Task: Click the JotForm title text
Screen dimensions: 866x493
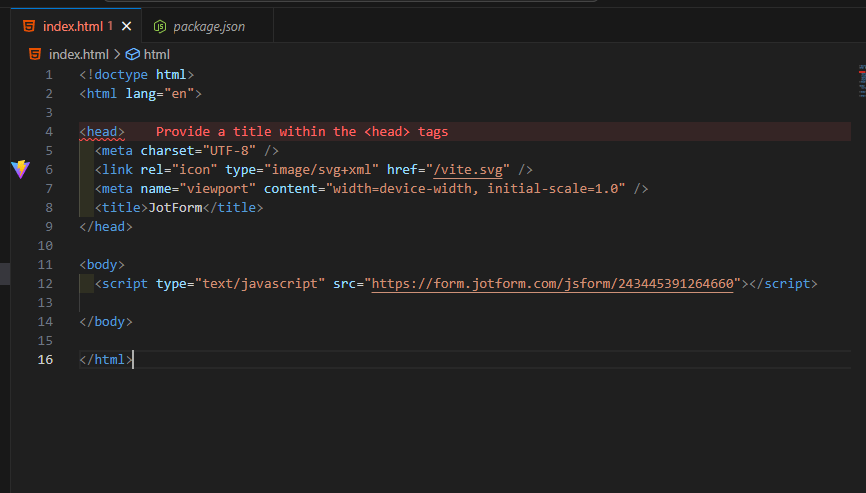Action: tap(175, 208)
